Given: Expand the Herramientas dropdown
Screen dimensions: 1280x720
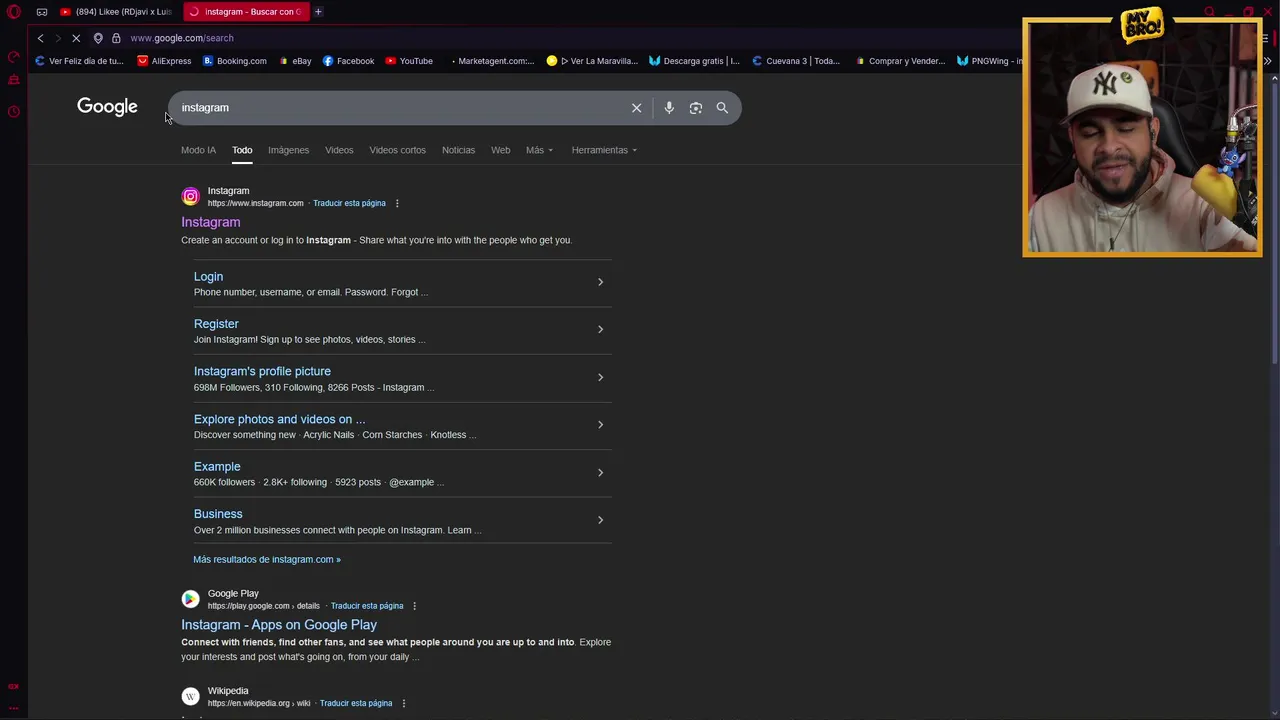Looking at the screenshot, I should 604,150.
